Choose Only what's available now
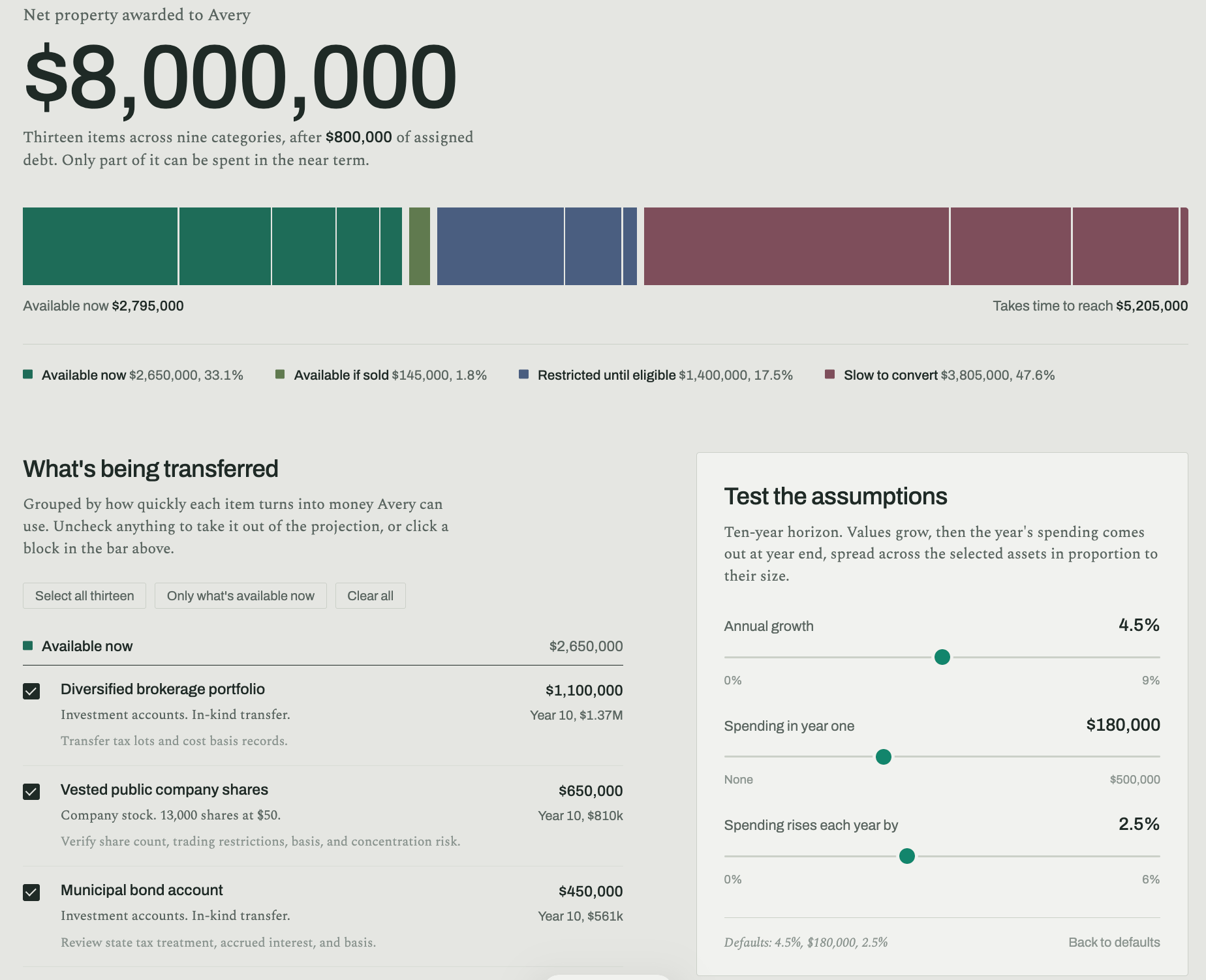Image resolution: width=1206 pixels, height=980 pixels. click(240, 596)
